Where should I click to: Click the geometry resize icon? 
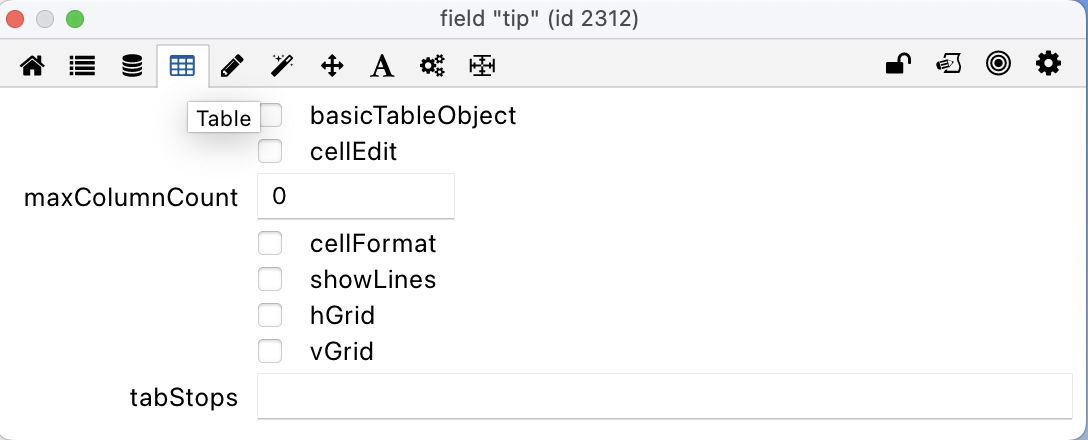482,66
